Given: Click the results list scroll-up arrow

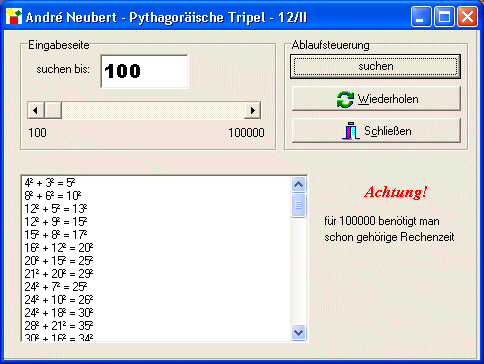Looking at the screenshot, I should coord(298,184).
